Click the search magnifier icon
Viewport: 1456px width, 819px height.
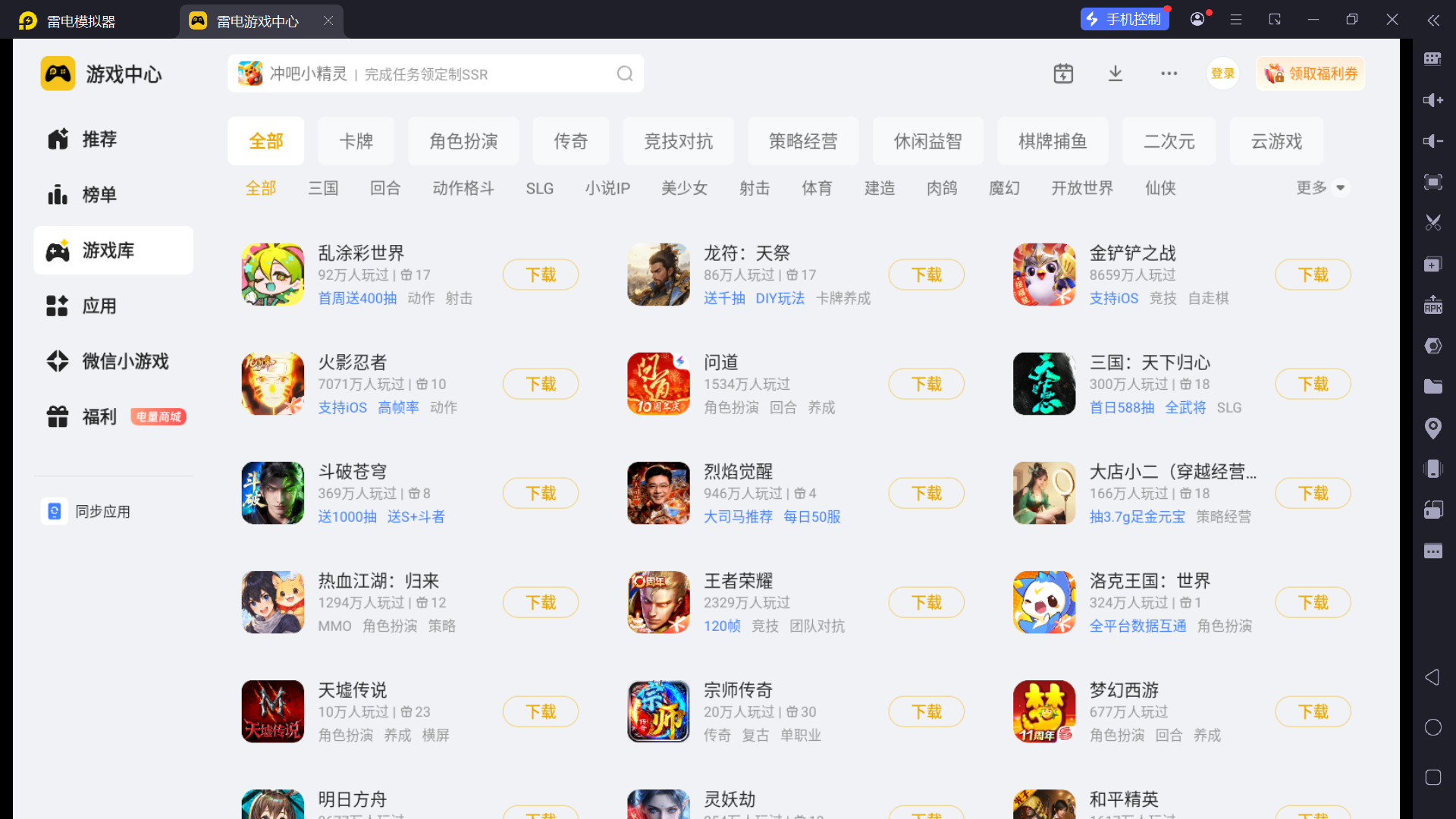[624, 74]
